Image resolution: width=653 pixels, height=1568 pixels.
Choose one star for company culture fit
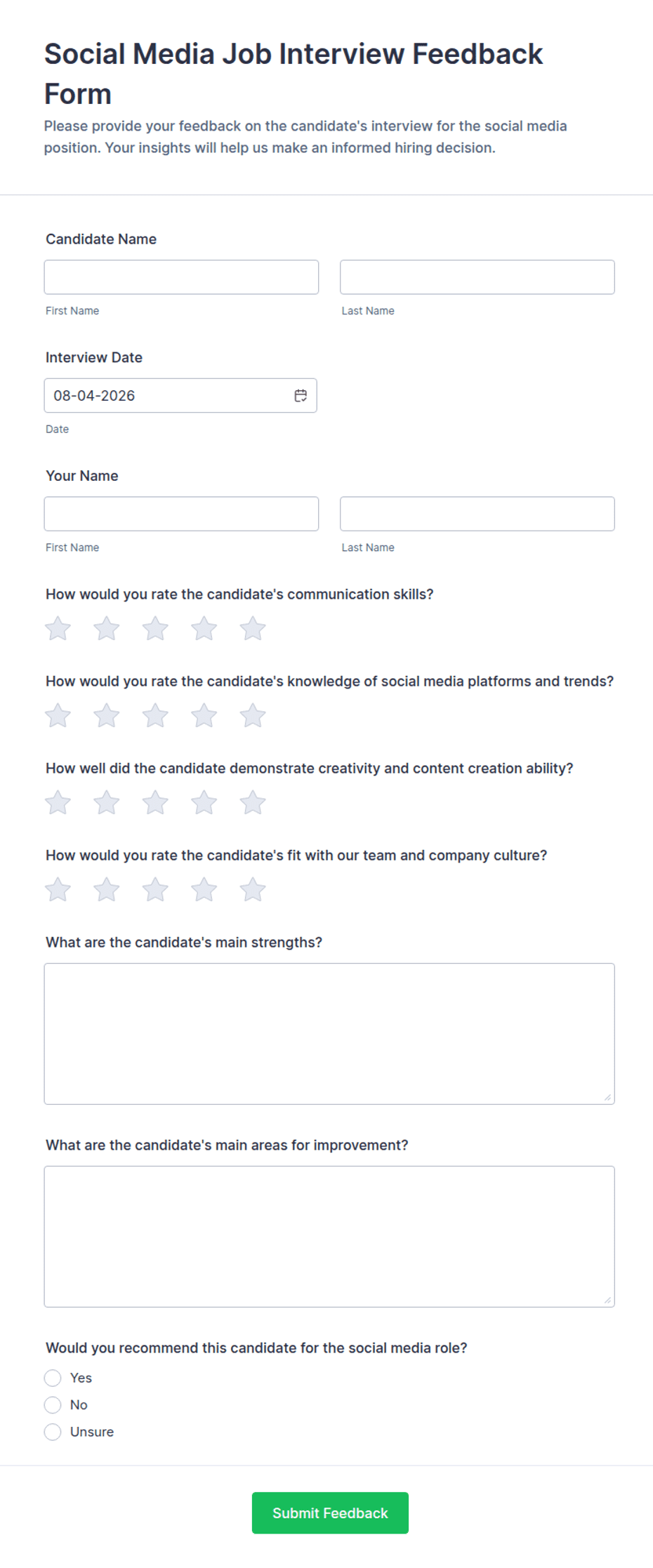58,889
